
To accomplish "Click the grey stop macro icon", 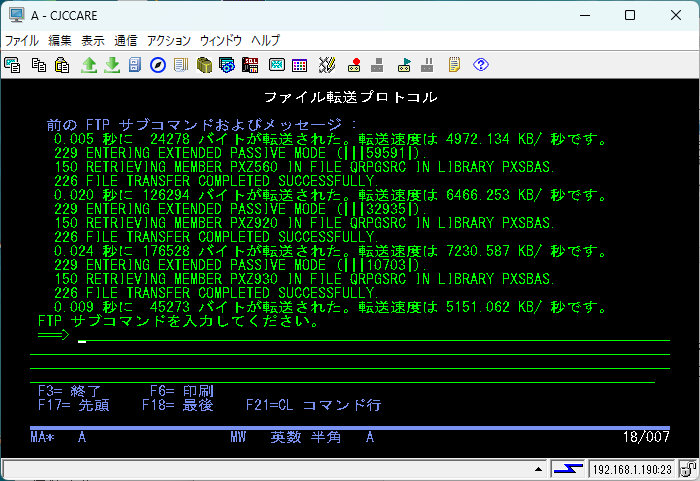I will click(377, 65).
